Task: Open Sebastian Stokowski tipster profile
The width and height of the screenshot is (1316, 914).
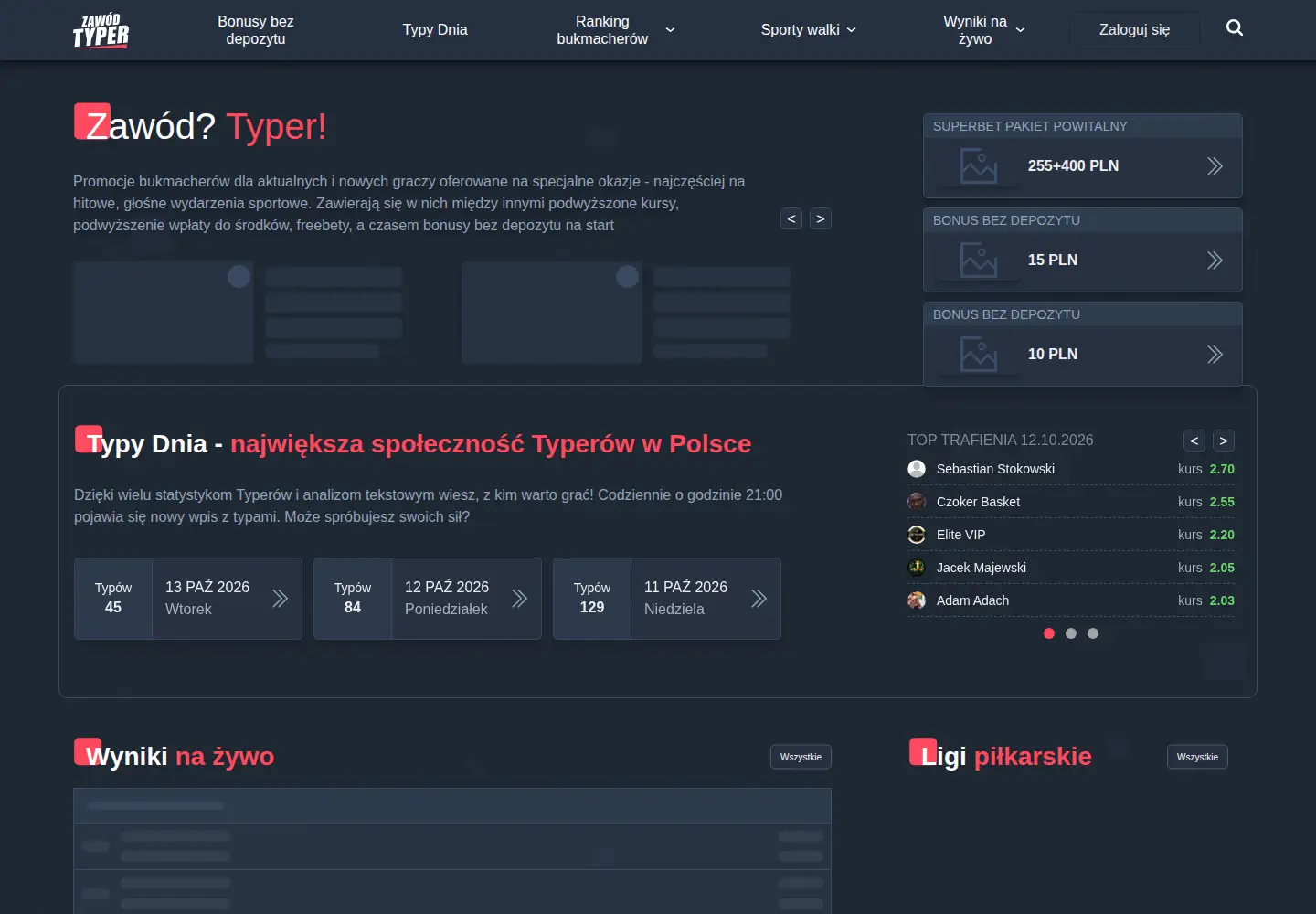Action: pos(995,469)
